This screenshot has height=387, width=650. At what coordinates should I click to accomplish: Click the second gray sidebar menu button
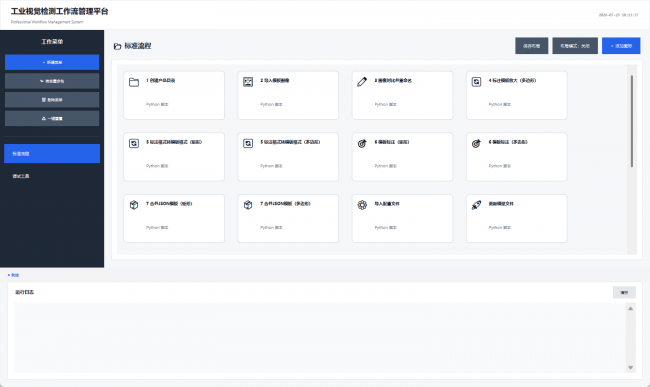52,81
